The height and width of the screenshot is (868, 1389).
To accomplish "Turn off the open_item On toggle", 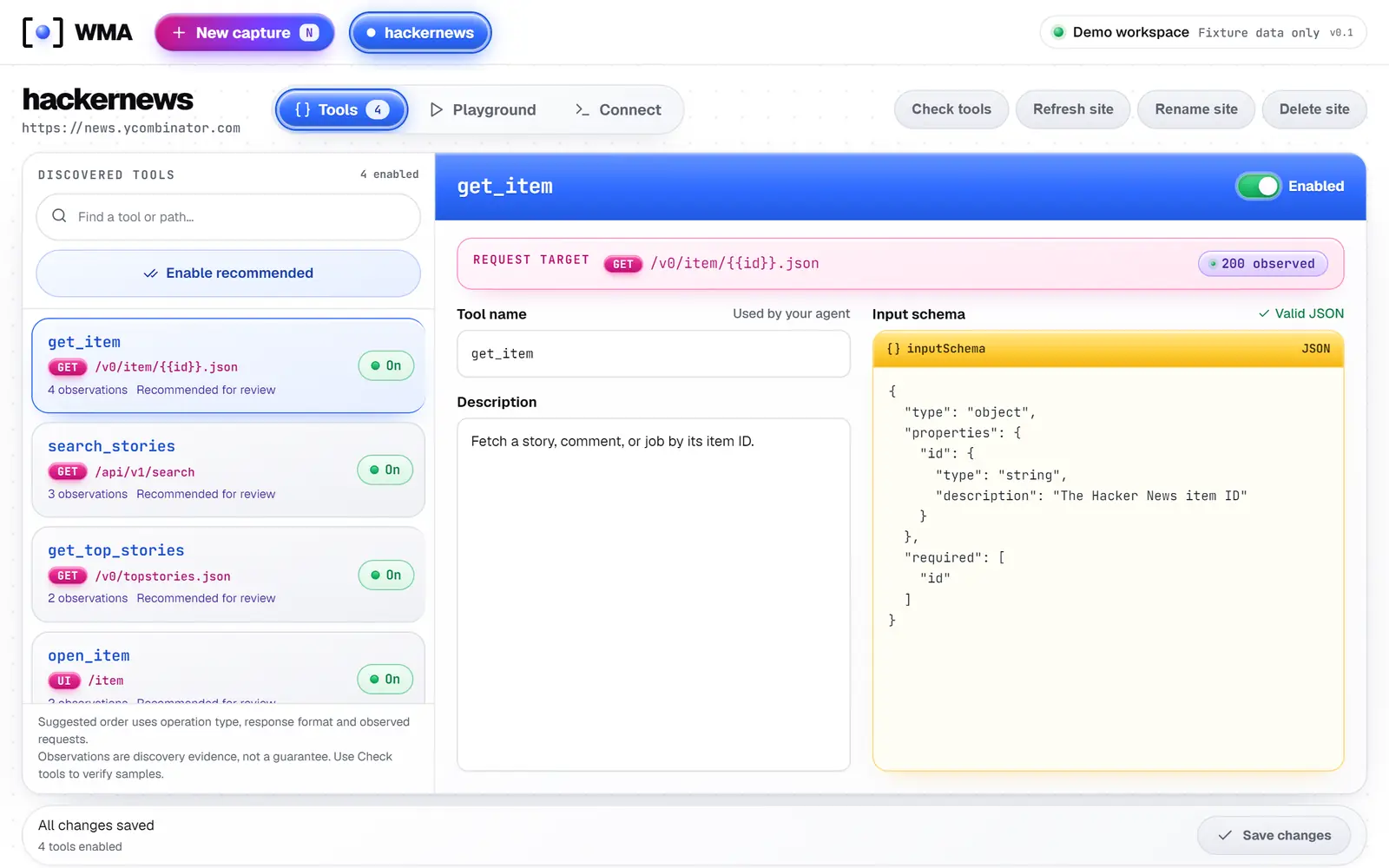I will [385, 679].
